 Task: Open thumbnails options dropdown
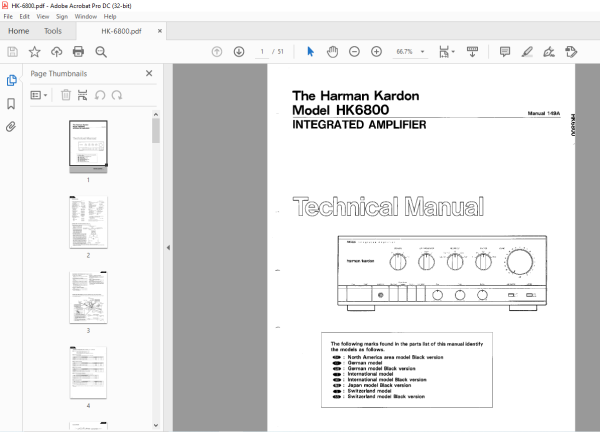[x=39, y=95]
